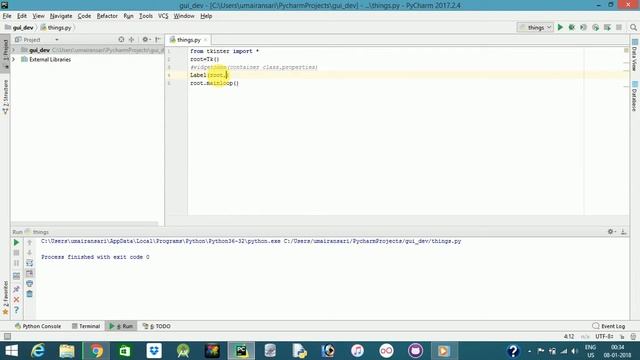Rerun things in the Run panel
Screen dimensions: 640x360
(x=16, y=242)
